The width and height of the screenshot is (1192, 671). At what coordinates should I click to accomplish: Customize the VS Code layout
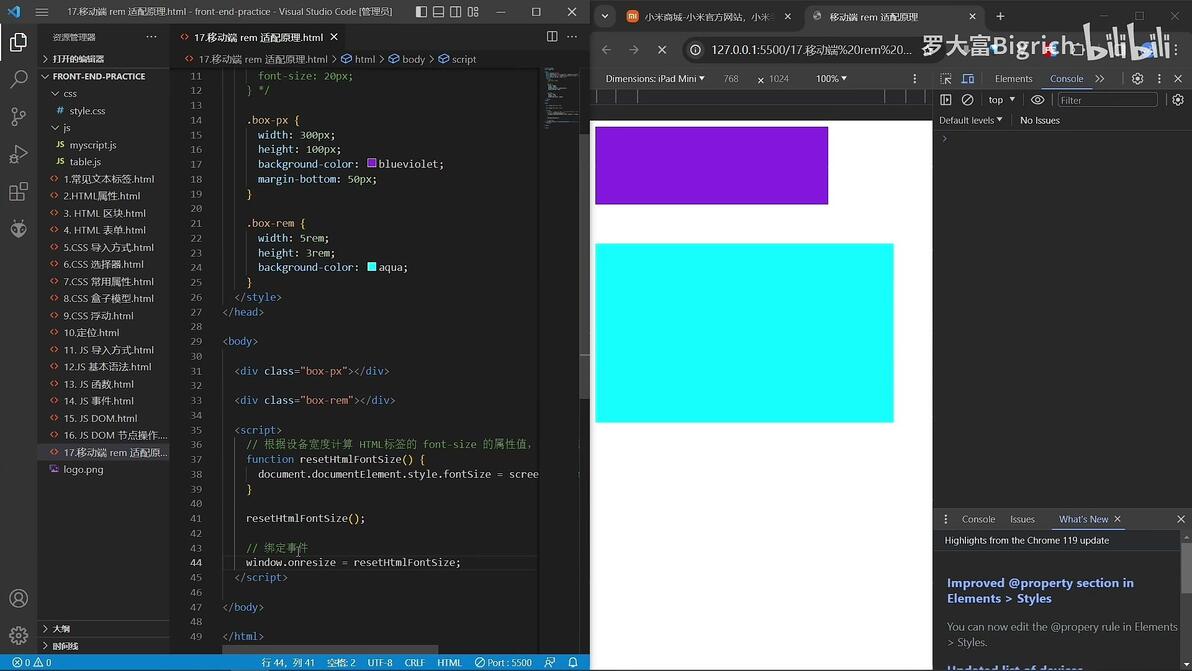tap(473, 11)
